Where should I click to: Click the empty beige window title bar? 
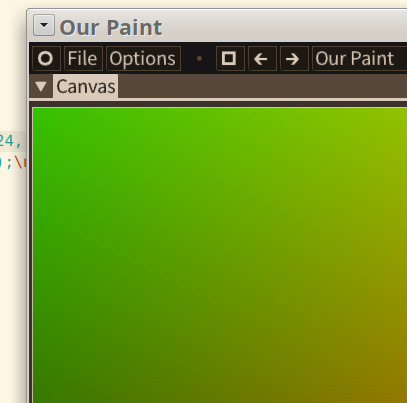(285, 26)
